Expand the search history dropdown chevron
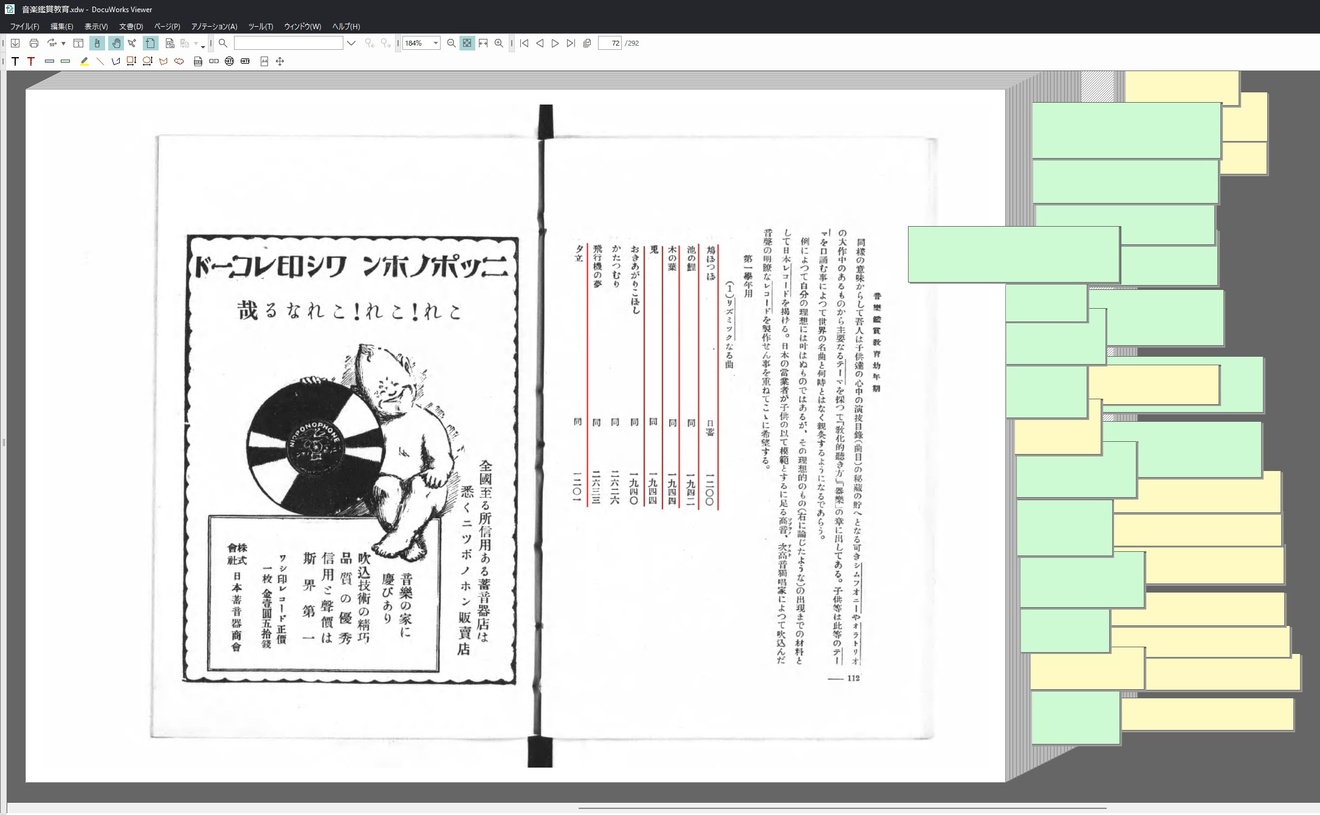 coord(351,43)
